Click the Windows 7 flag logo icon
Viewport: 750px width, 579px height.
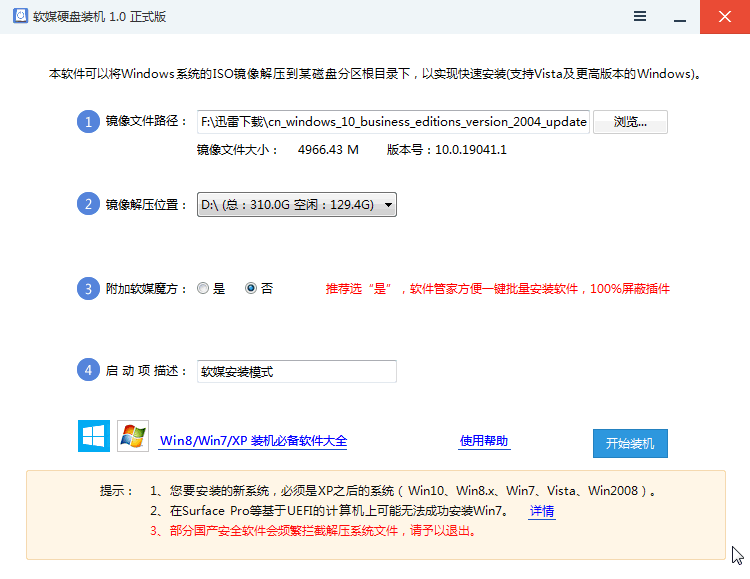pos(132,436)
